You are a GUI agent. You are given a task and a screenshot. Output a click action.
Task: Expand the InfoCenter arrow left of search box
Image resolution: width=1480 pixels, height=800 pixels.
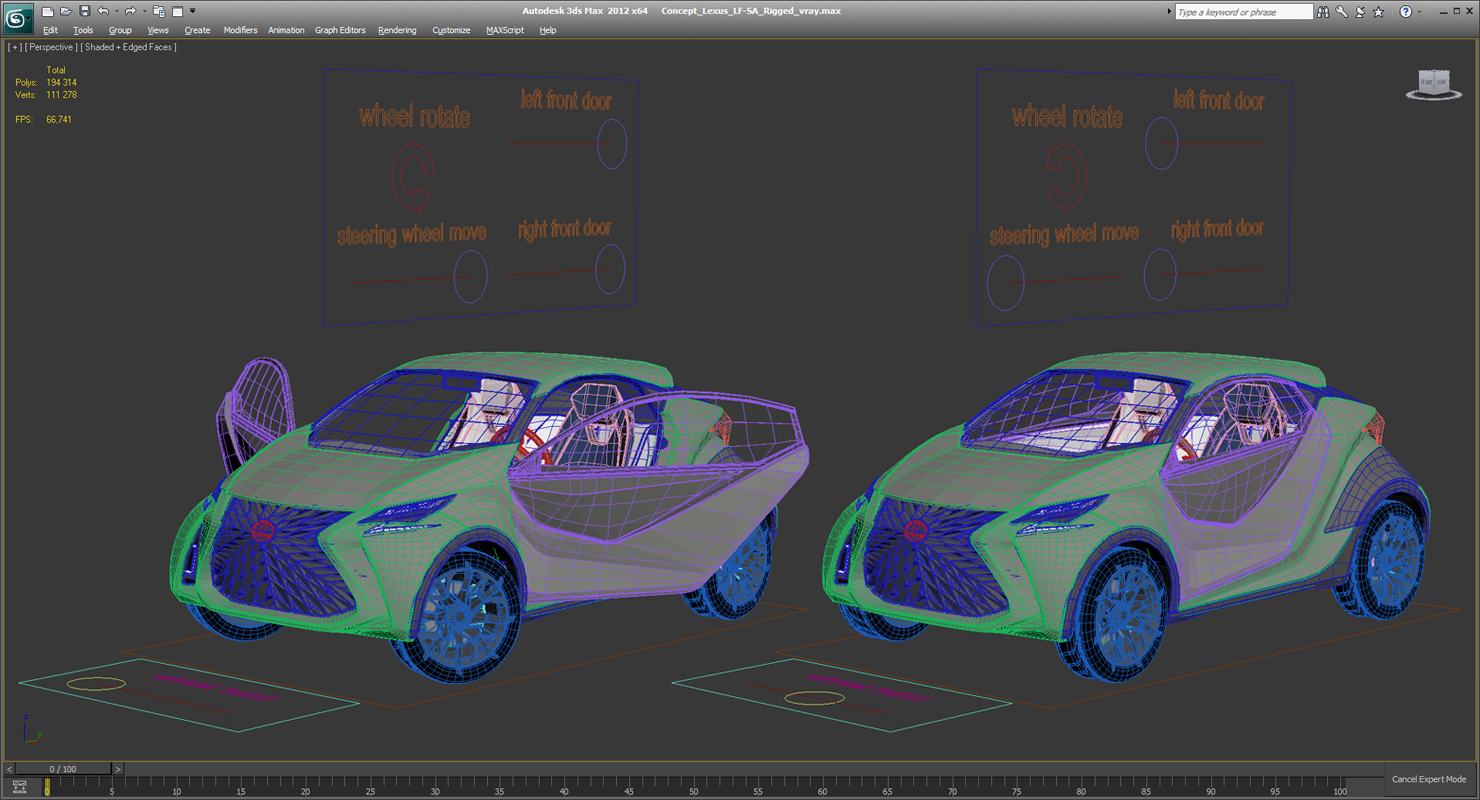[1170, 12]
